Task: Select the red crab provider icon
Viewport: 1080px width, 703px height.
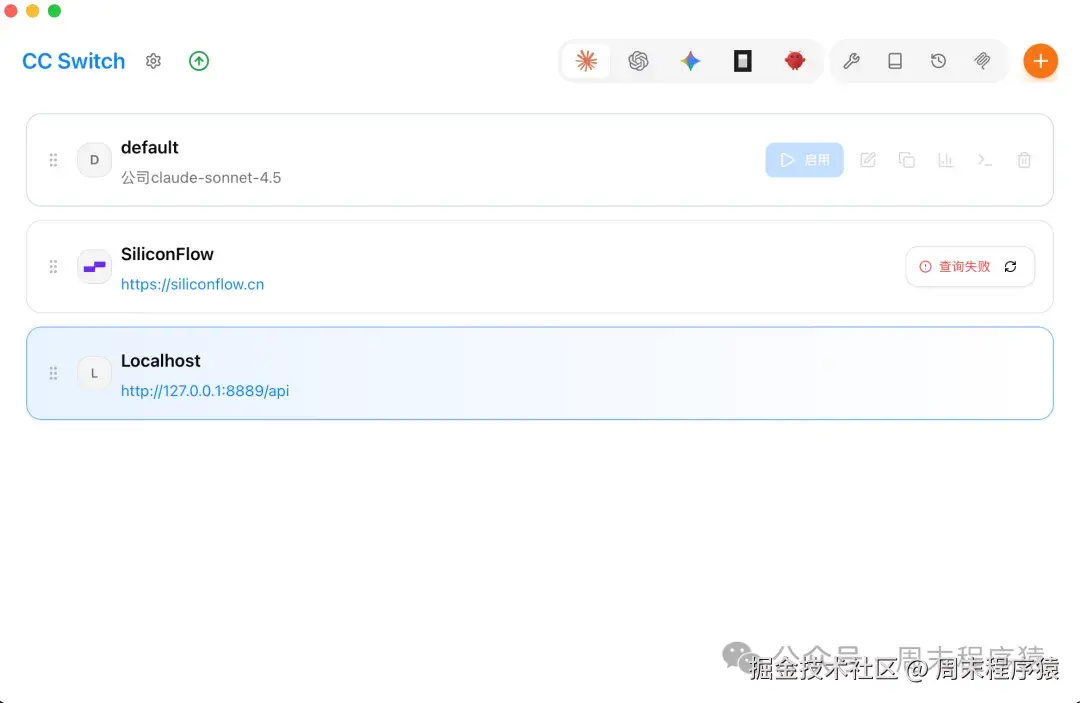Action: 794,61
